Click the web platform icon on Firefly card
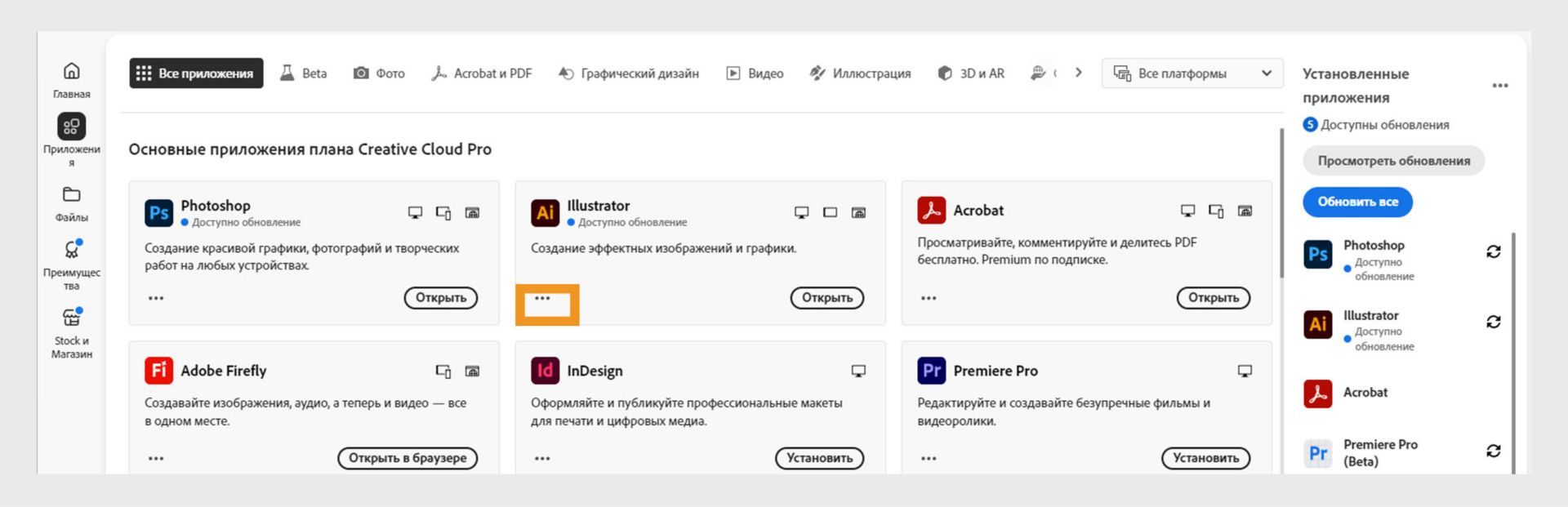Image resolution: width=1568 pixels, height=507 pixels. coord(472,371)
